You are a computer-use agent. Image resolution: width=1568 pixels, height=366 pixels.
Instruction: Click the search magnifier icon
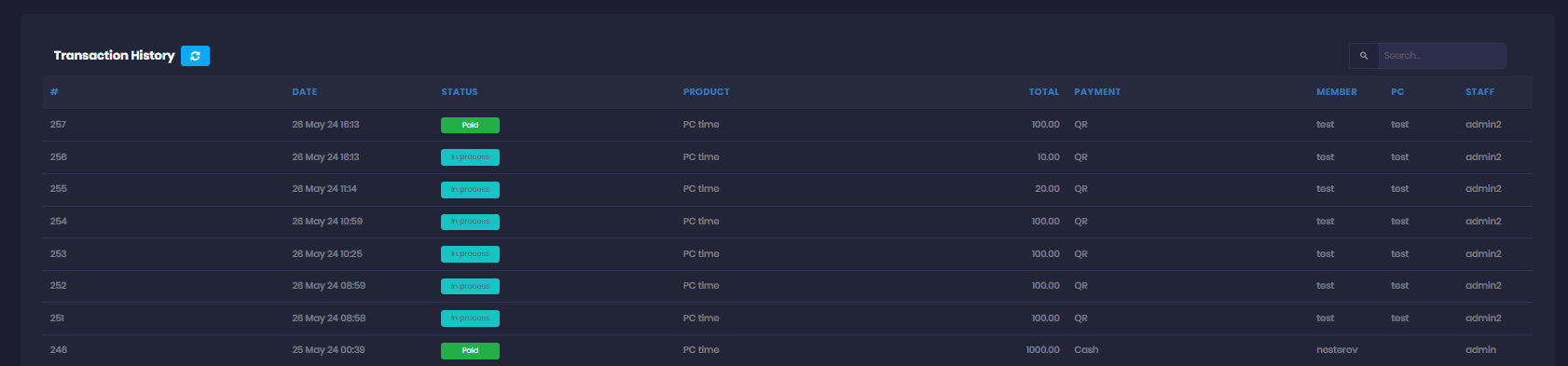point(1364,56)
